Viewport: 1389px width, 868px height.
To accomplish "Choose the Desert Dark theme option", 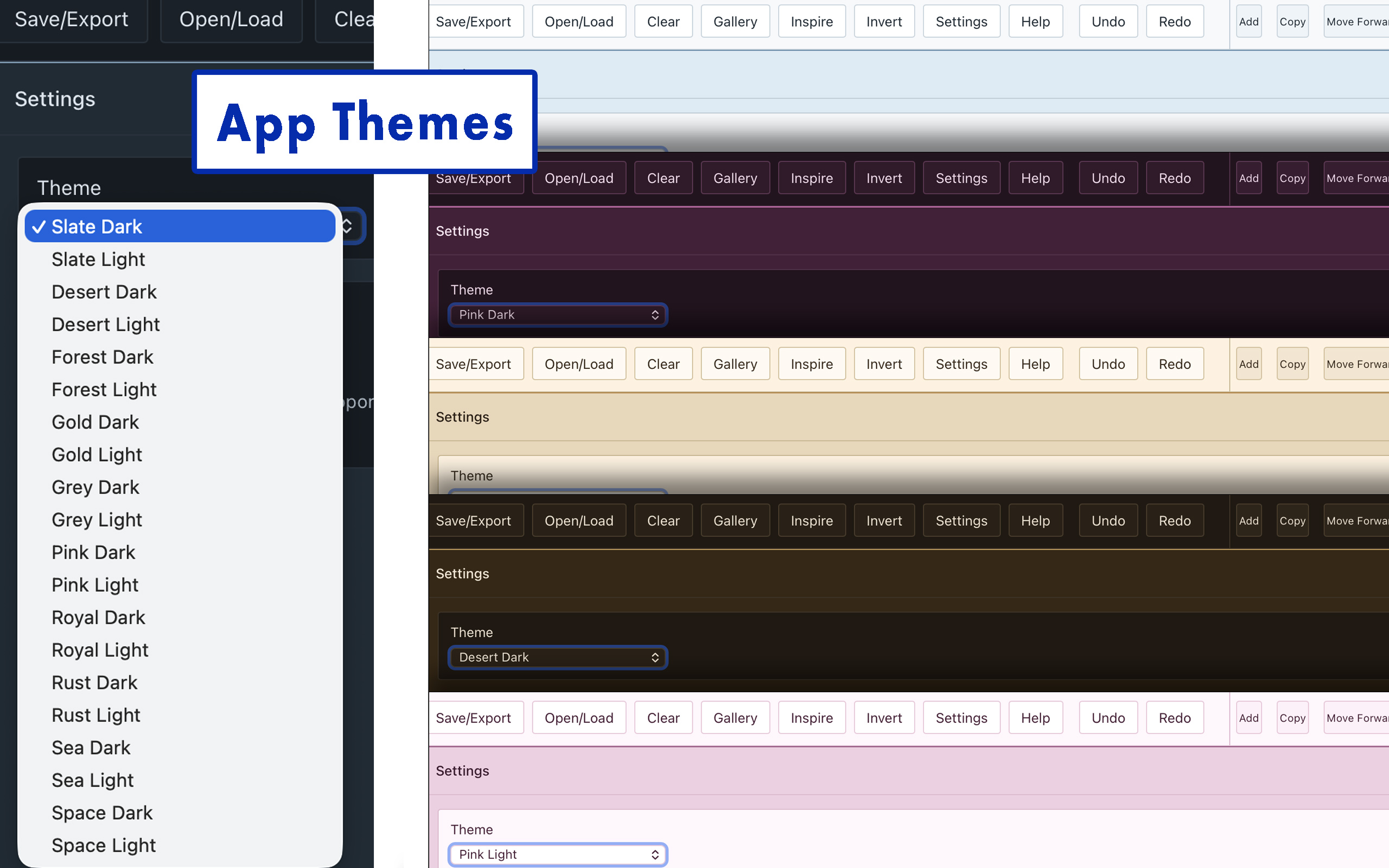I will click(x=180, y=292).
